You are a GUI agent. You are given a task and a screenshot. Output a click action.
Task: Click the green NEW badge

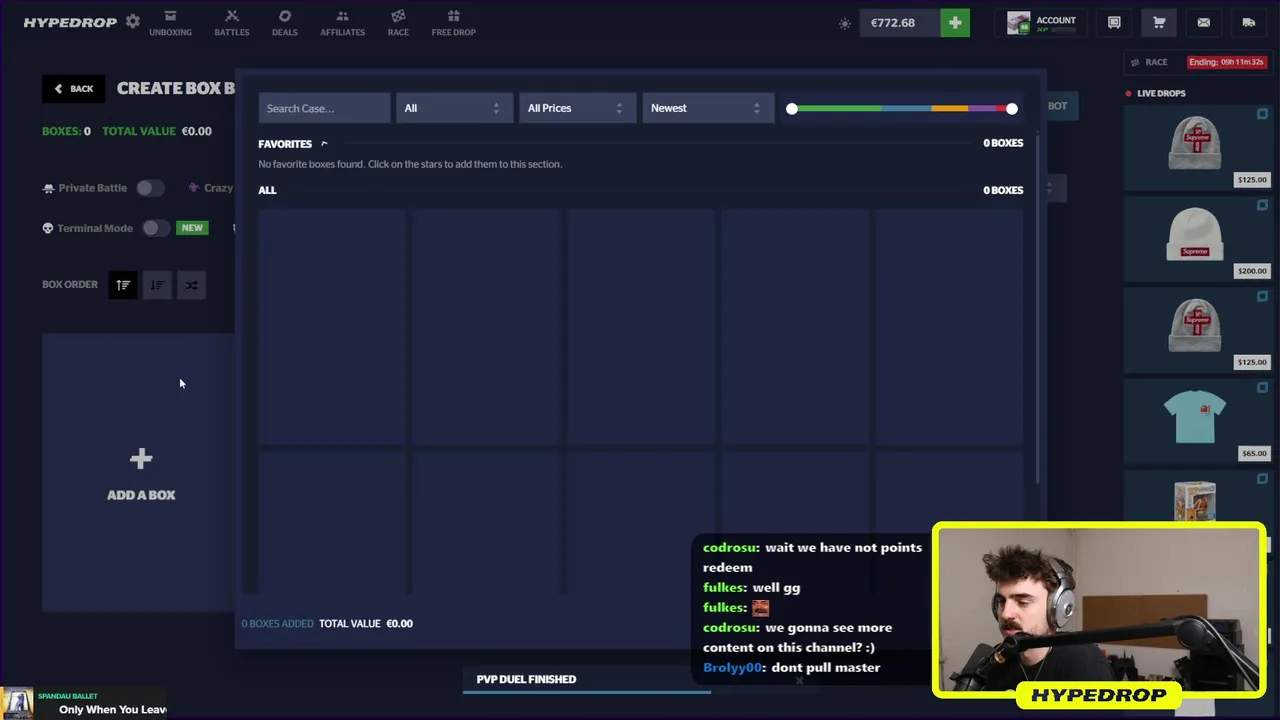tap(192, 228)
